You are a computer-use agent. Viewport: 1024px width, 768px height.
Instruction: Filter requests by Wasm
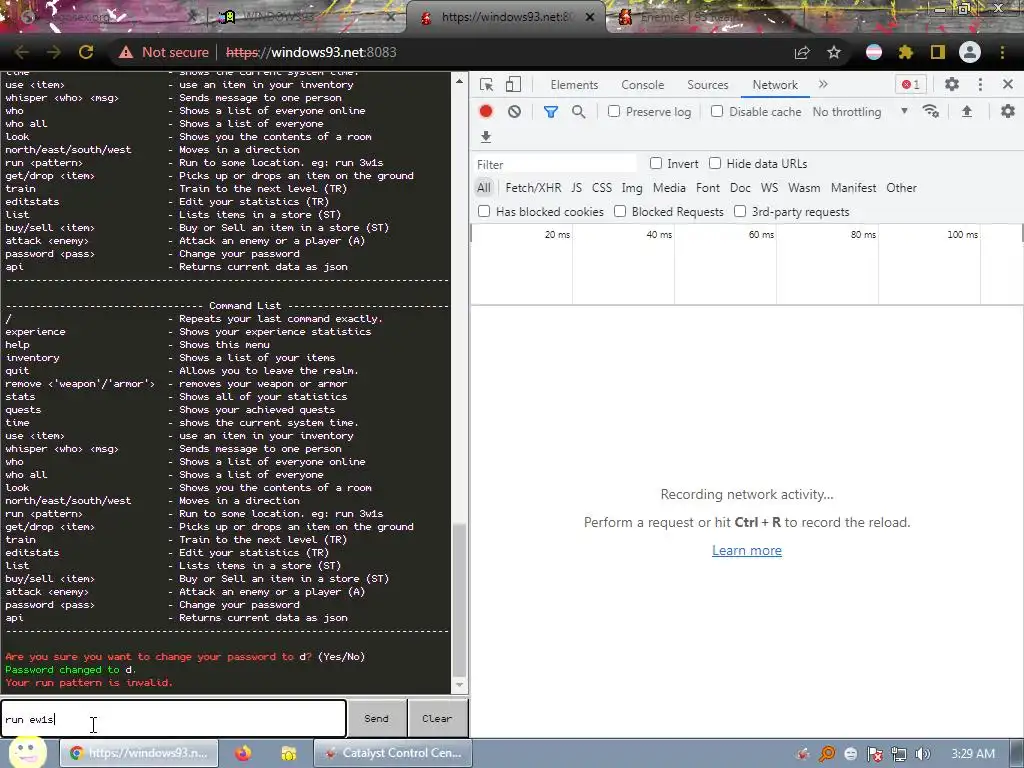click(x=804, y=188)
